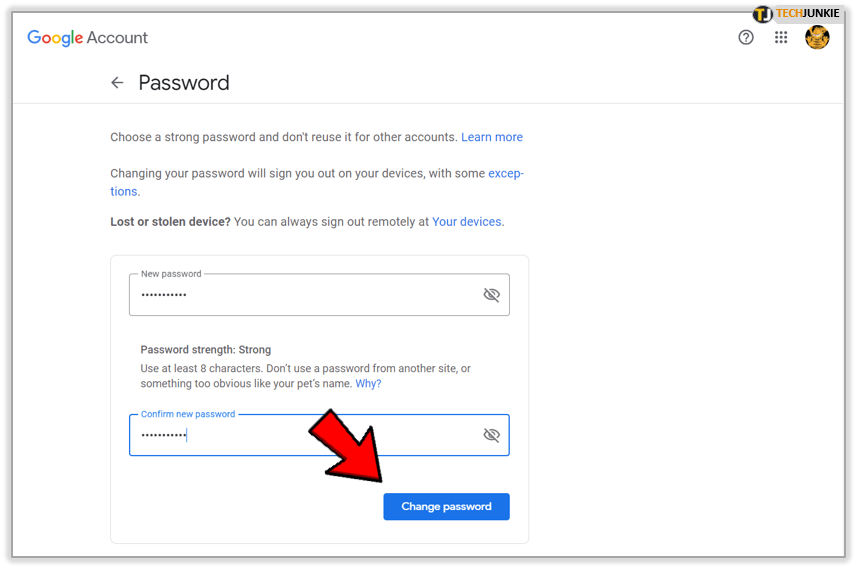Open the Learn more link

coord(492,137)
